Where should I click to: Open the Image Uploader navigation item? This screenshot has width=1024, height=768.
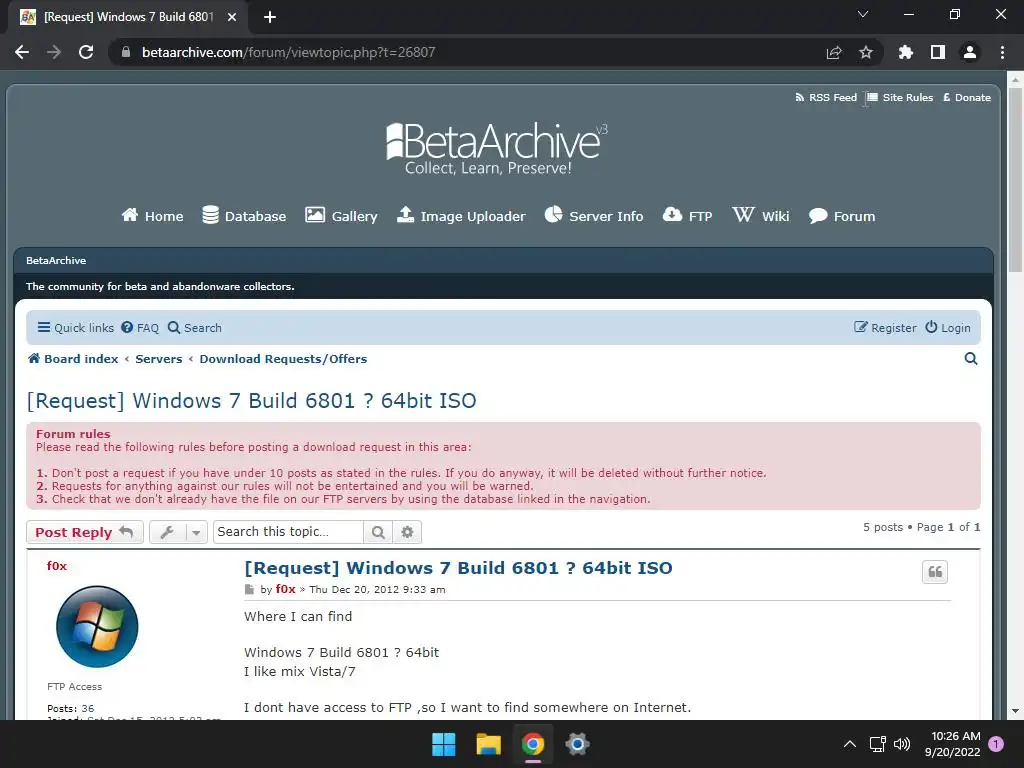pos(461,216)
